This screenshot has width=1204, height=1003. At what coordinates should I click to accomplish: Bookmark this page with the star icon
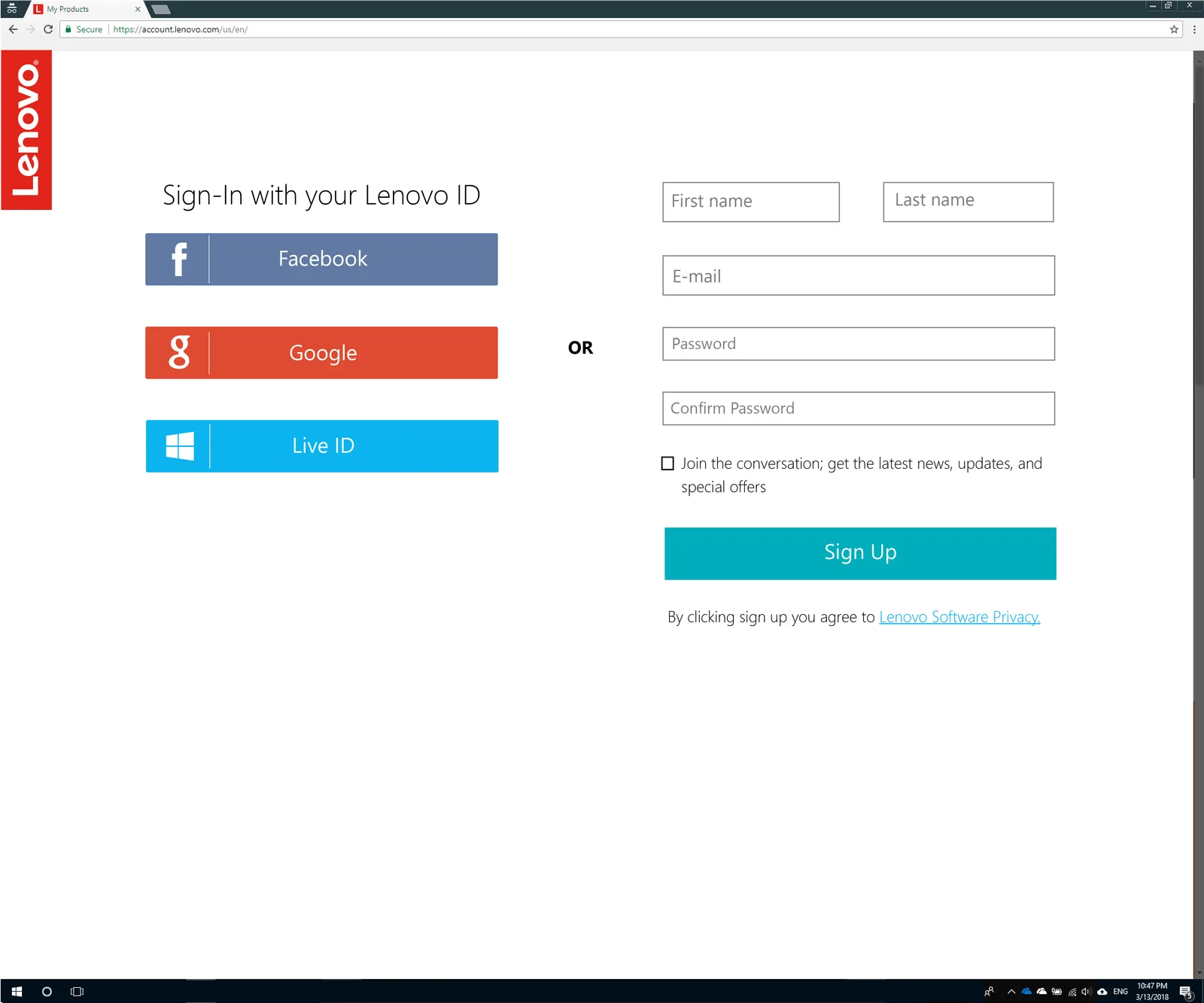pyautogui.click(x=1174, y=29)
